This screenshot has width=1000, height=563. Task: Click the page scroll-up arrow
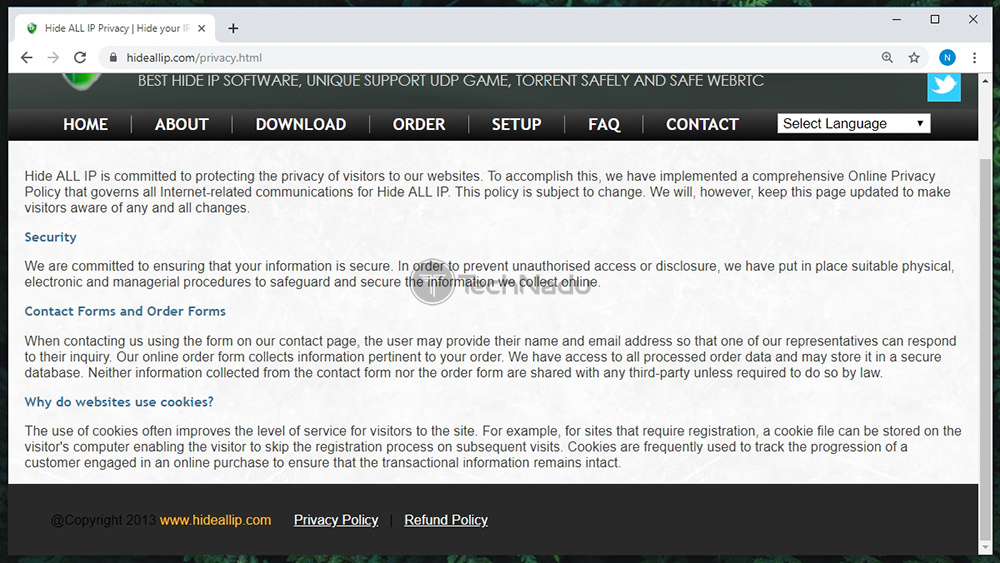click(x=985, y=81)
